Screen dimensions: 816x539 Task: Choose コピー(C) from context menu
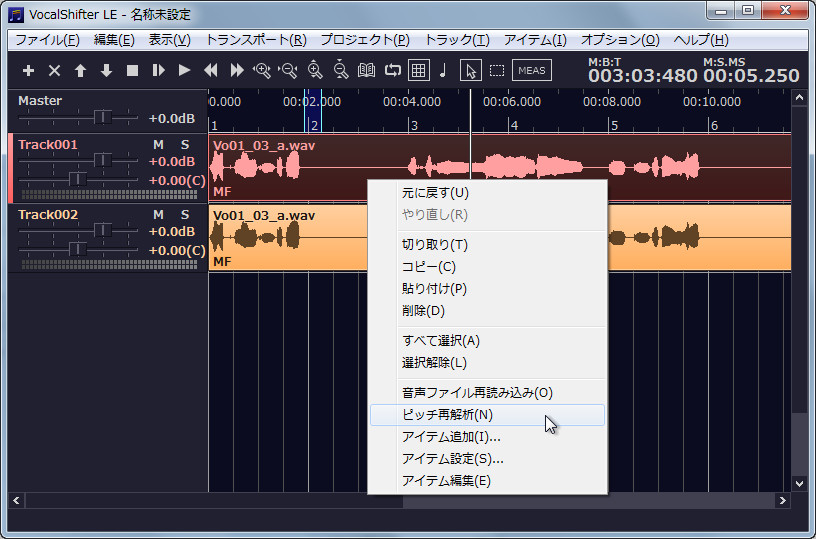point(488,267)
